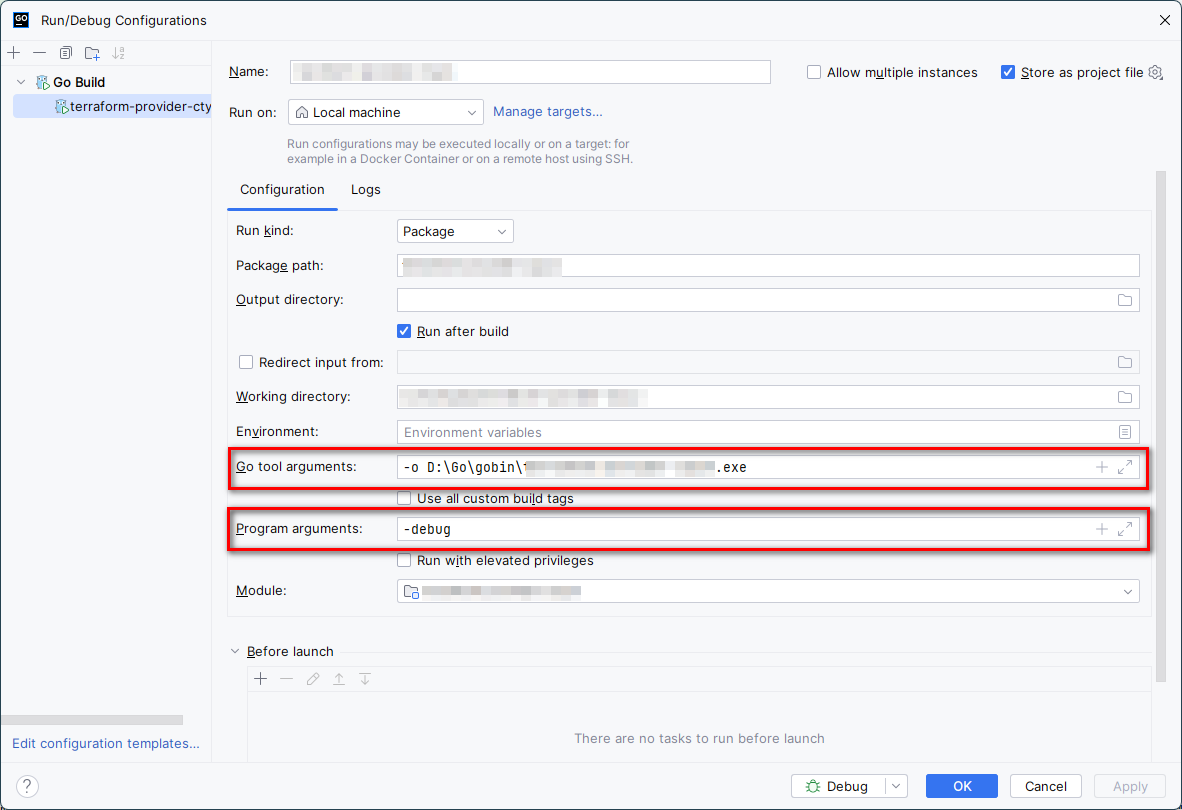Image resolution: width=1182 pixels, height=810 pixels.
Task: Enable Redirect input from checkbox
Action: click(246, 362)
